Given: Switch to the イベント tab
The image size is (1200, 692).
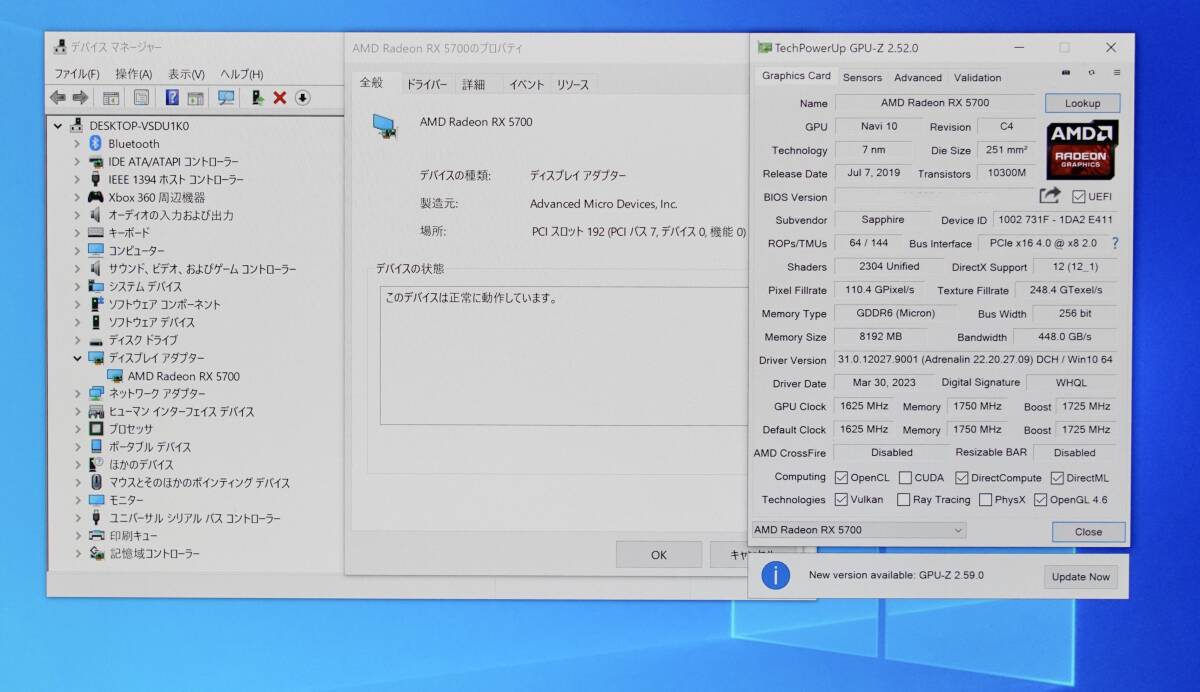Looking at the screenshot, I should (x=526, y=85).
